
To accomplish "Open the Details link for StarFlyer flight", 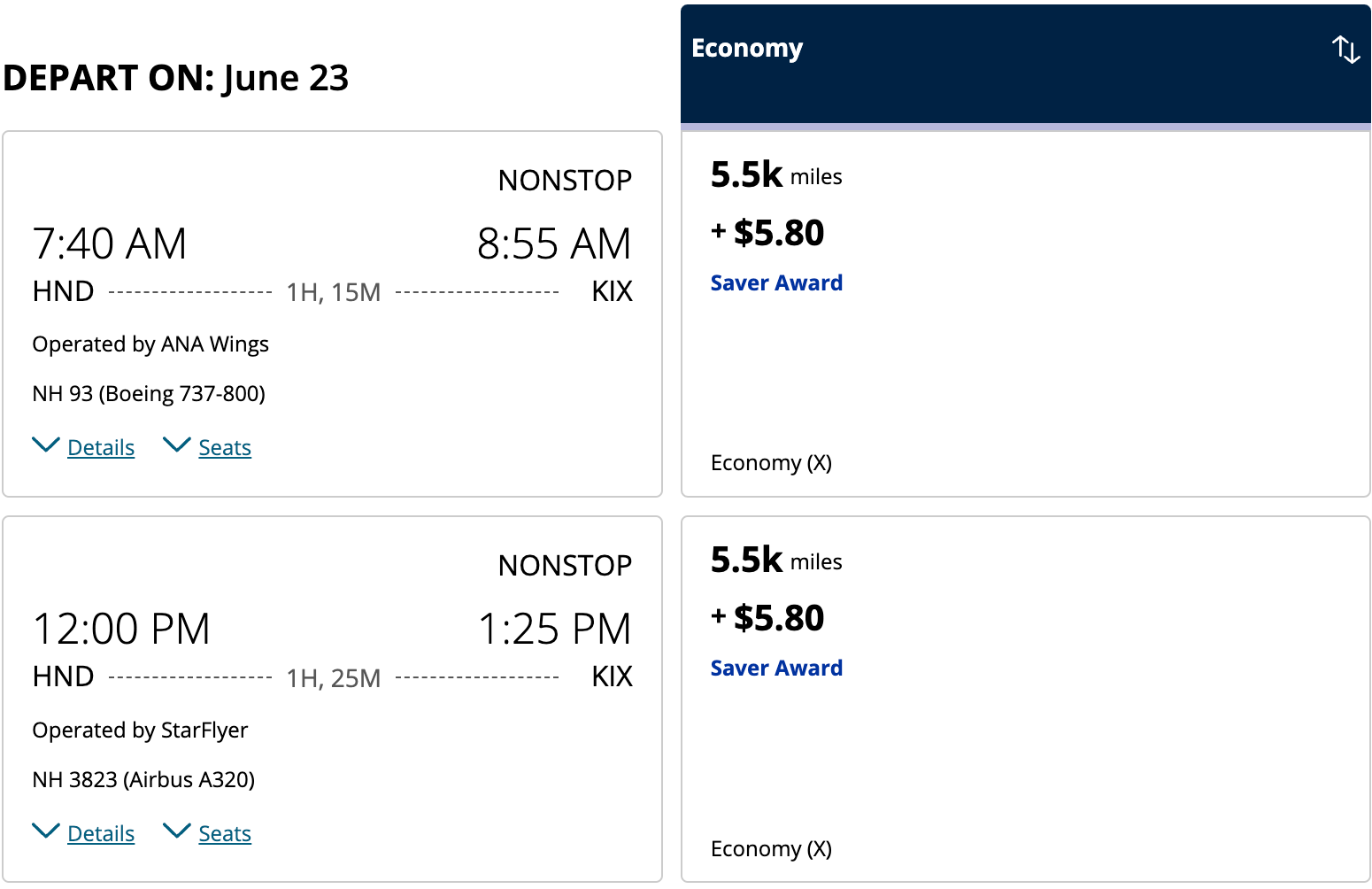I will tap(101, 834).
